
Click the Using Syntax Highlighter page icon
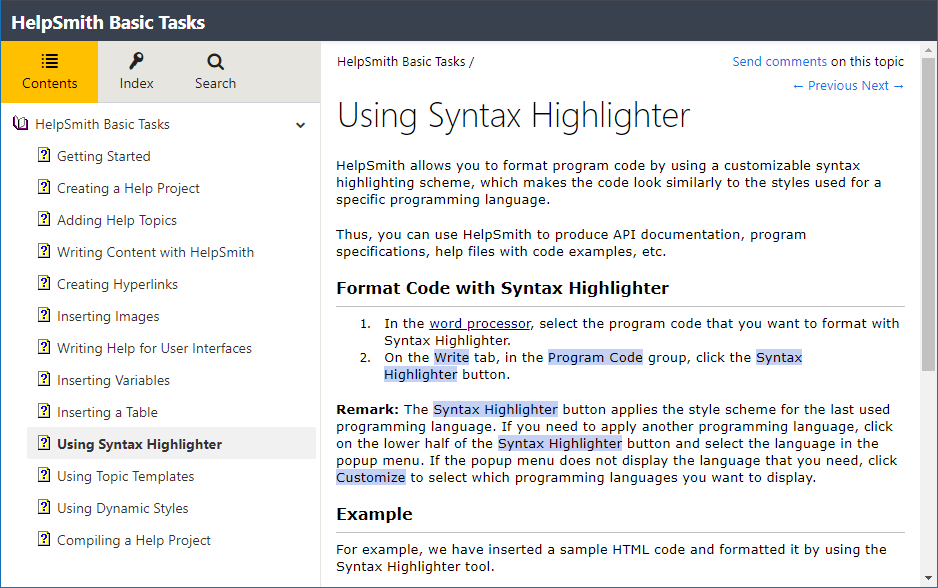click(x=44, y=443)
